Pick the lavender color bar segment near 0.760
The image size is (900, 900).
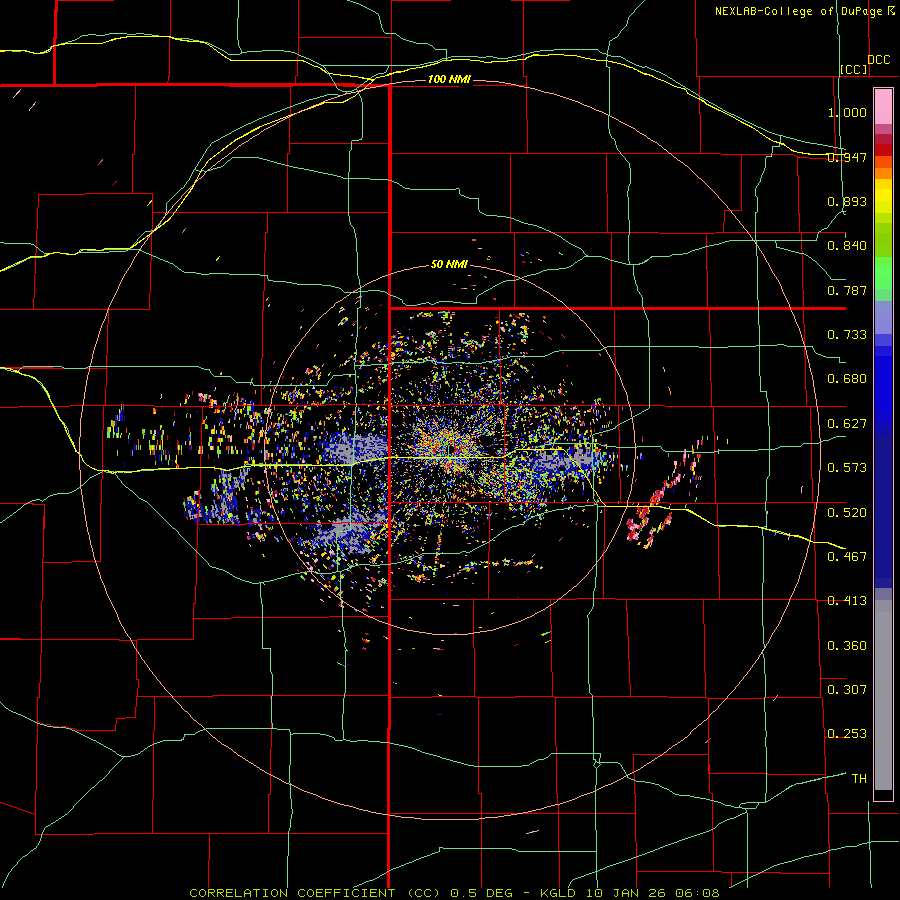883,317
